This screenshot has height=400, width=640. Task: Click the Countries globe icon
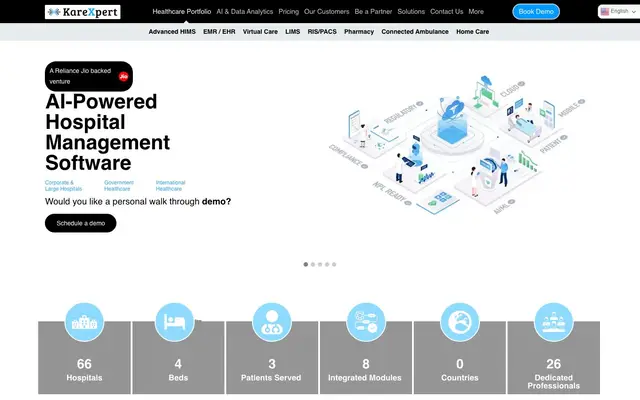pyautogui.click(x=460, y=322)
